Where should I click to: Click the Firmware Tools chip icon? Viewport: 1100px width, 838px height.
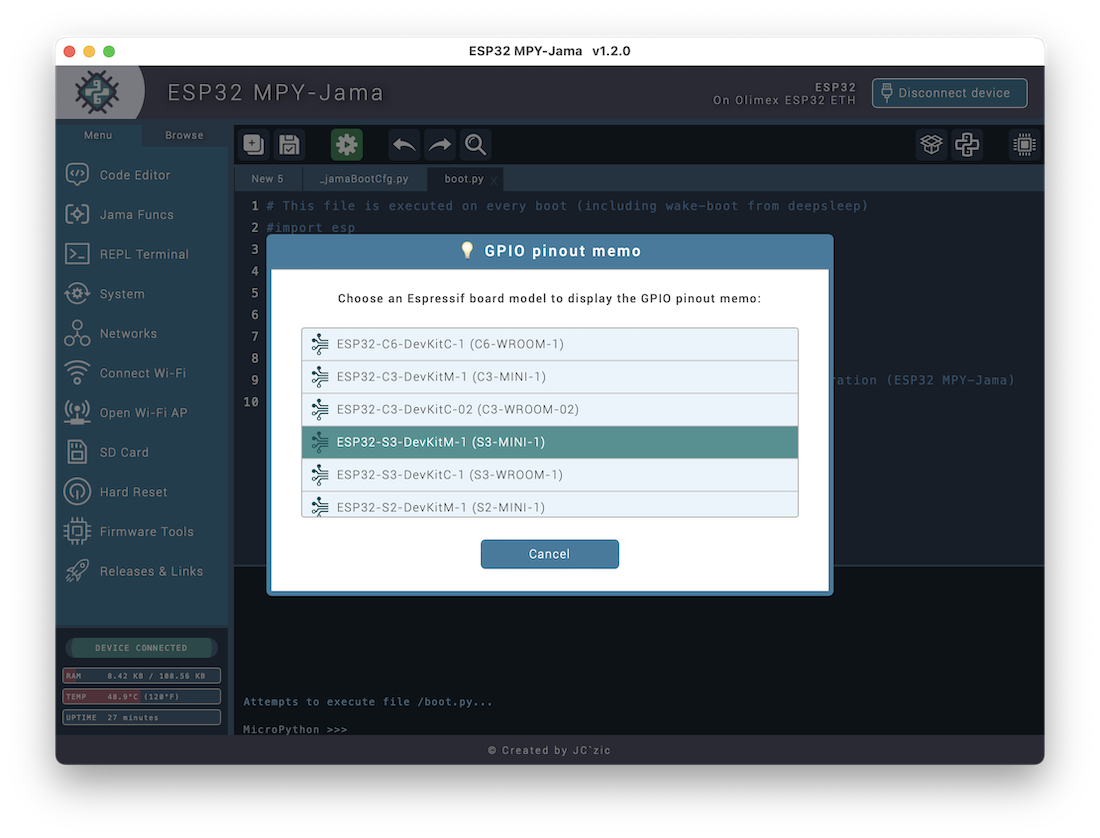[77, 531]
